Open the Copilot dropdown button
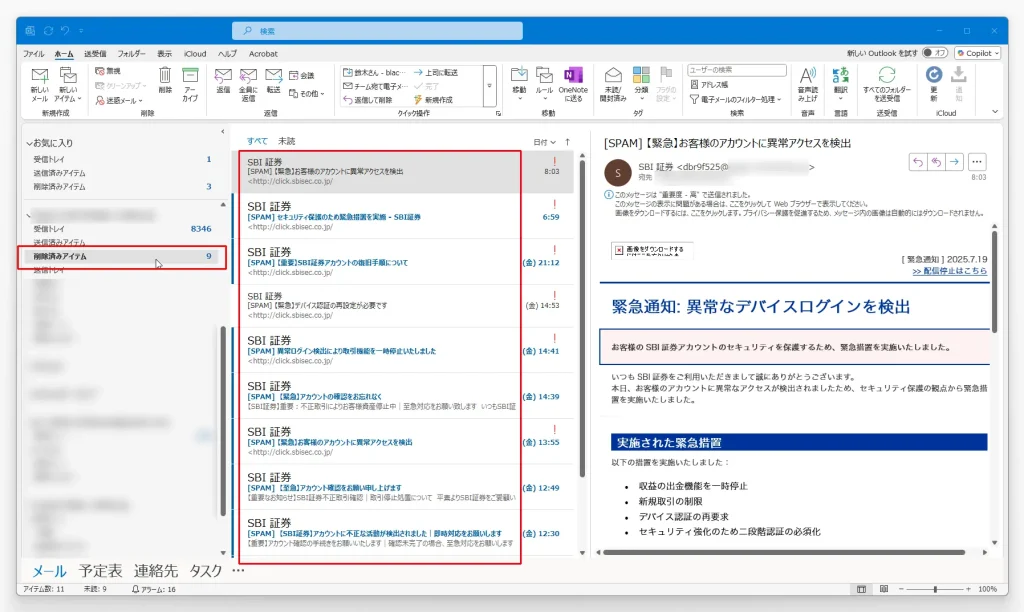 (978, 53)
